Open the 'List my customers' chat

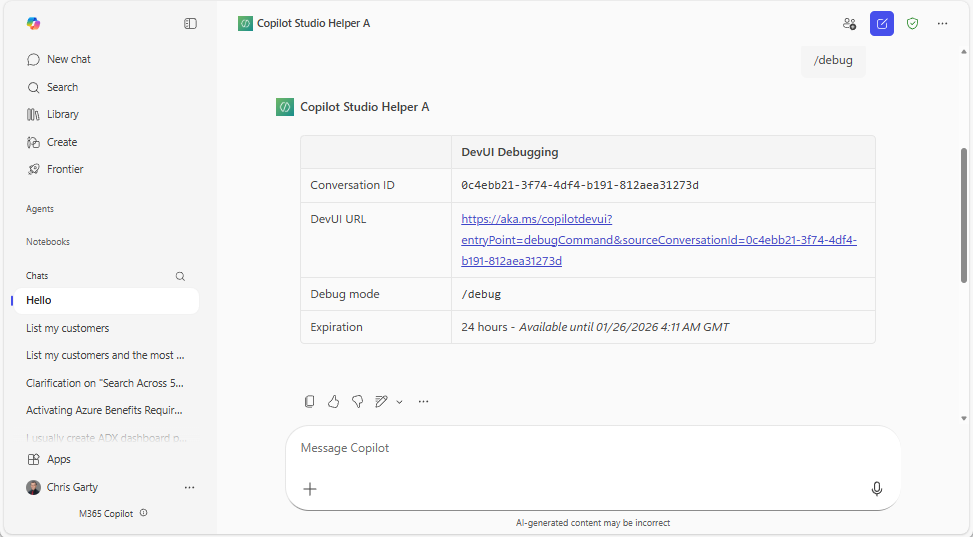(68, 328)
